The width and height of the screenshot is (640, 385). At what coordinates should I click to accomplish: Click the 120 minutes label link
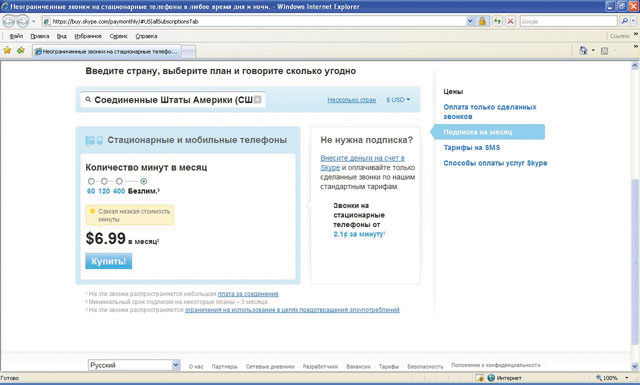[104, 191]
